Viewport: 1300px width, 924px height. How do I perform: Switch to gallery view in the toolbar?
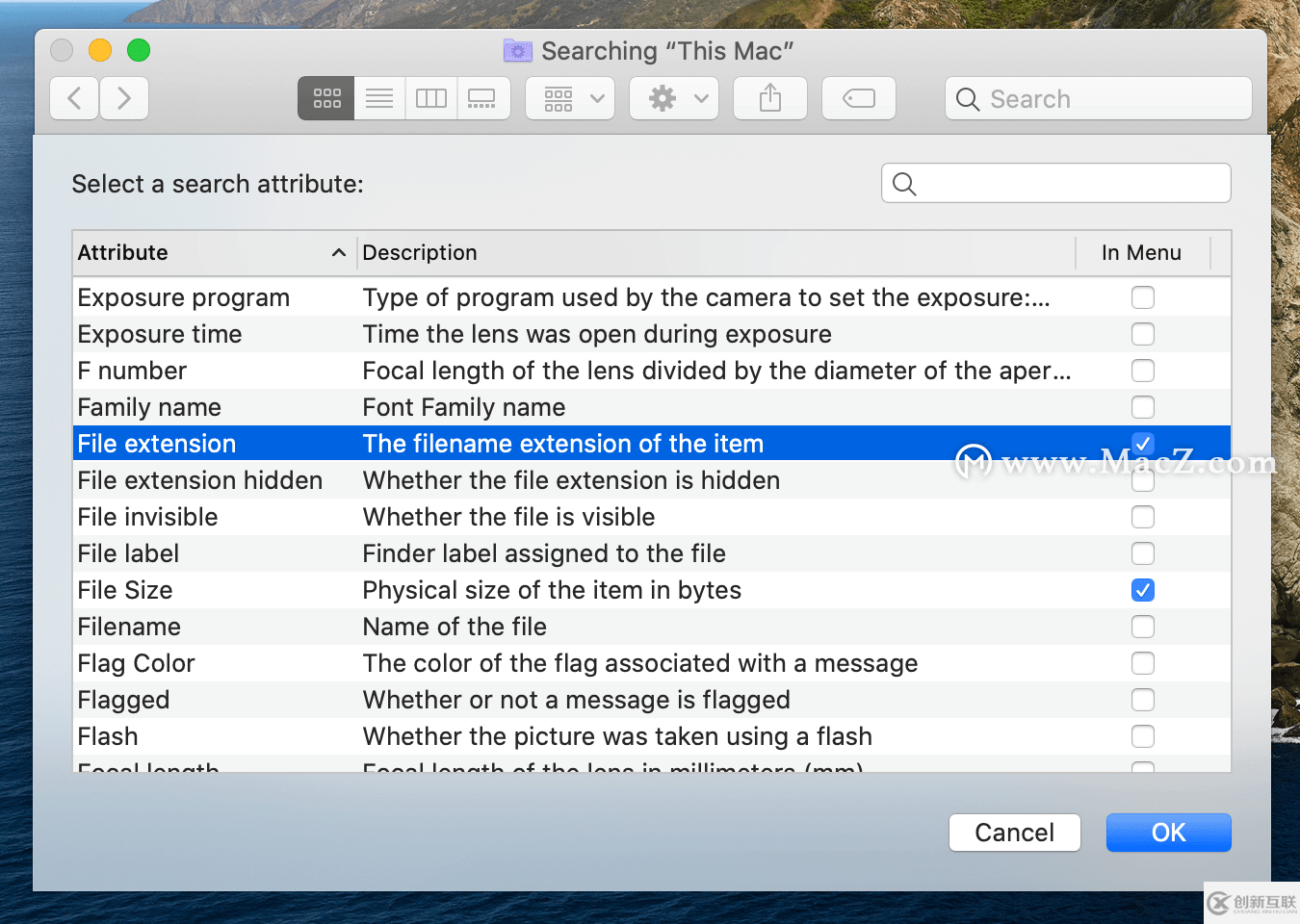[x=482, y=97]
